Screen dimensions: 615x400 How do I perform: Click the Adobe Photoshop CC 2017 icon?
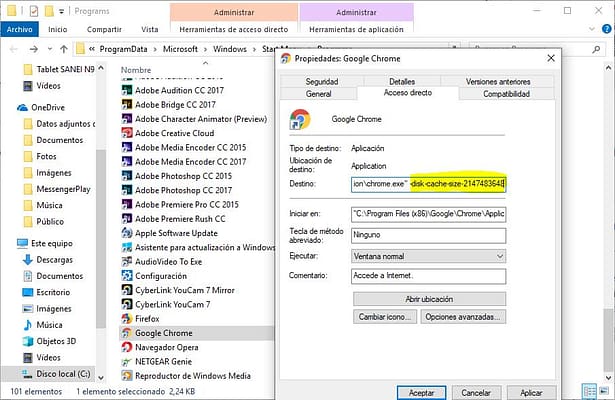(127, 190)
